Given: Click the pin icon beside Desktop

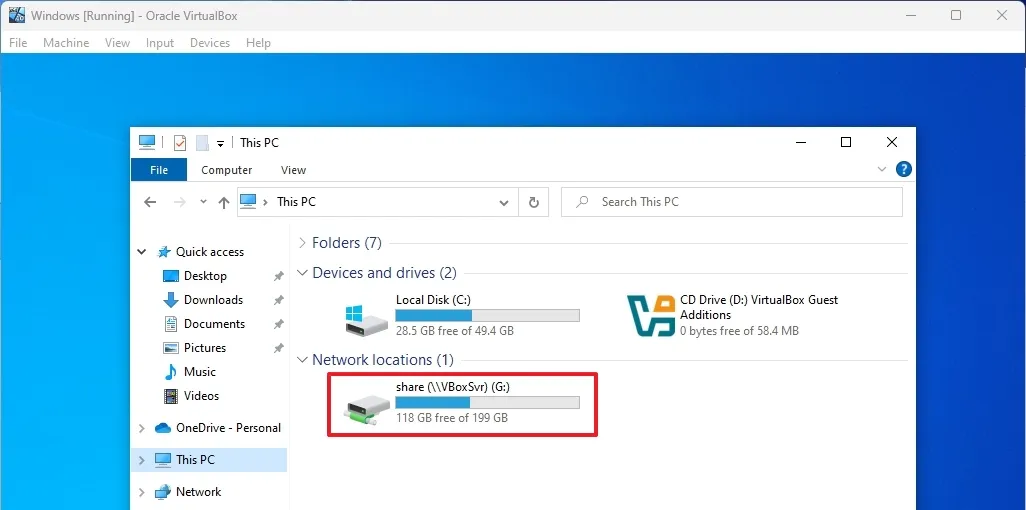Looking at the screenshot, I should pos(278,276).
